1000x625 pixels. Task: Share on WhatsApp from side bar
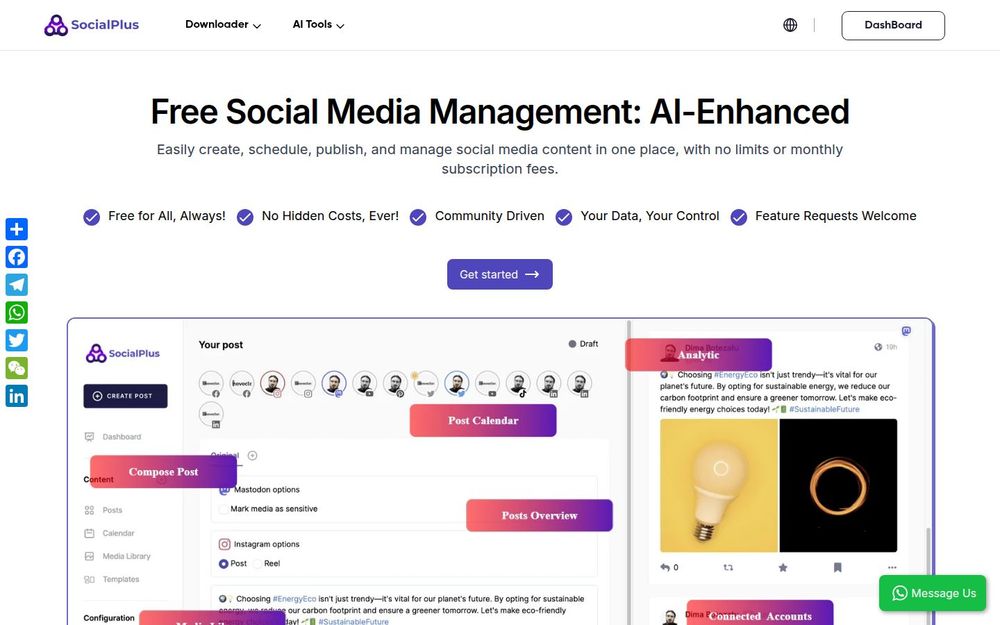(x=17, y=312)
